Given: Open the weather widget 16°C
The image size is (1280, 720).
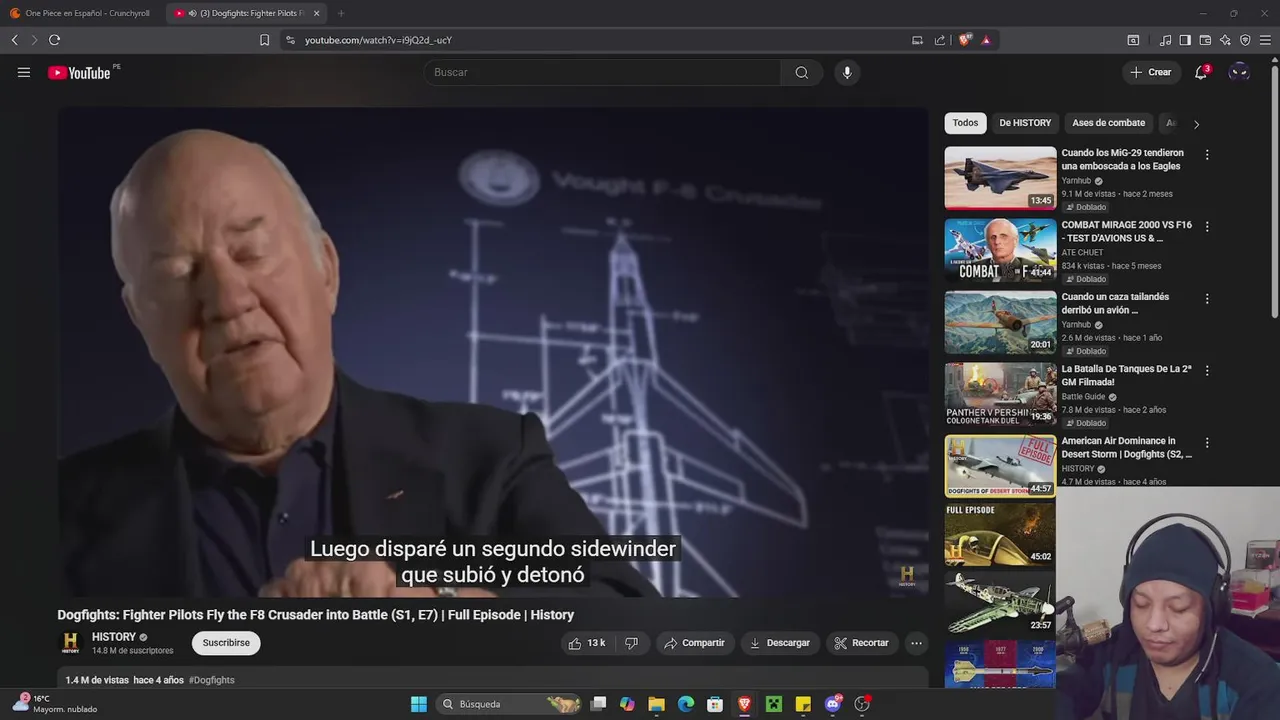Looking at the screenshot, I should tap(55, 704).
